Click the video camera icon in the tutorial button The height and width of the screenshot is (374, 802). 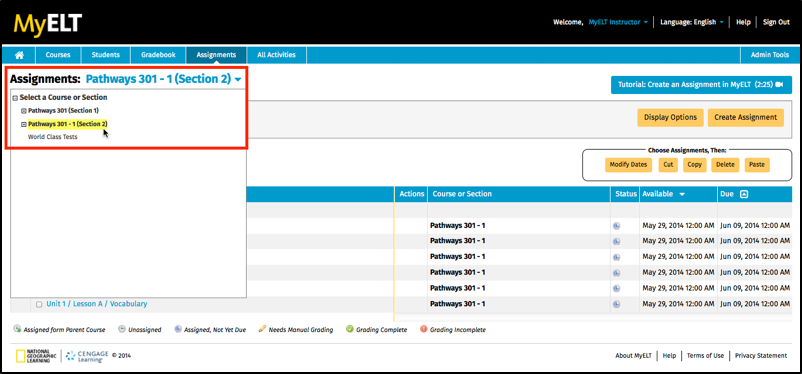779,85
